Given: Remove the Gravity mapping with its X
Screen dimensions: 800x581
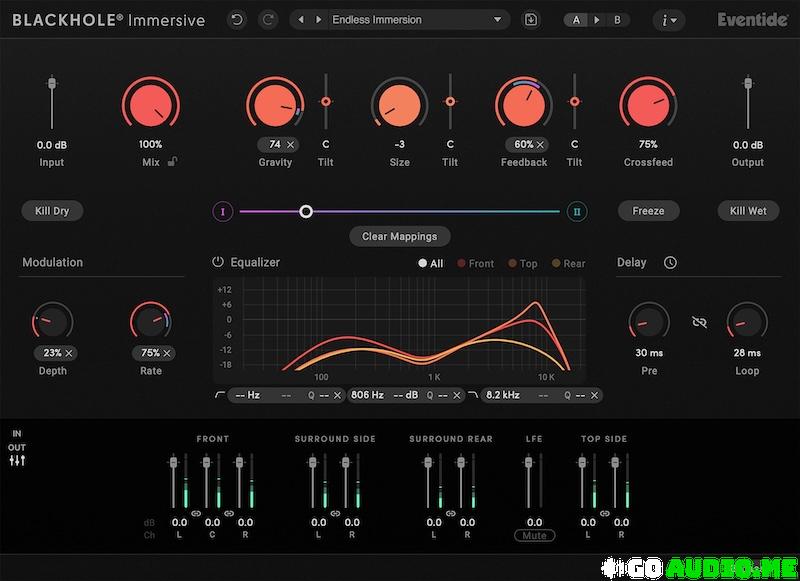Looking at the screenshot, I should click(290, 145).
